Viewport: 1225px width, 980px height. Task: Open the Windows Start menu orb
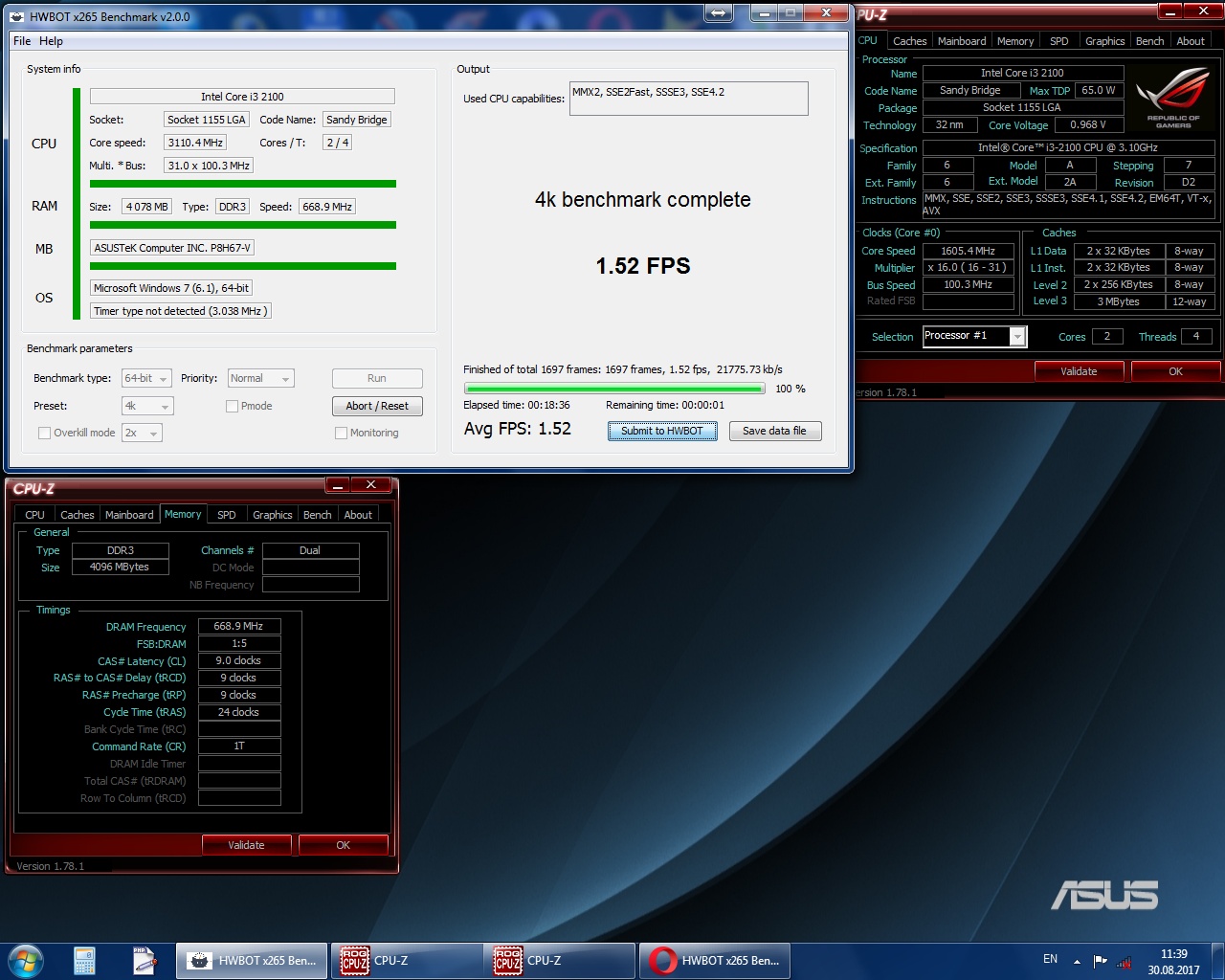pos(26,960)
